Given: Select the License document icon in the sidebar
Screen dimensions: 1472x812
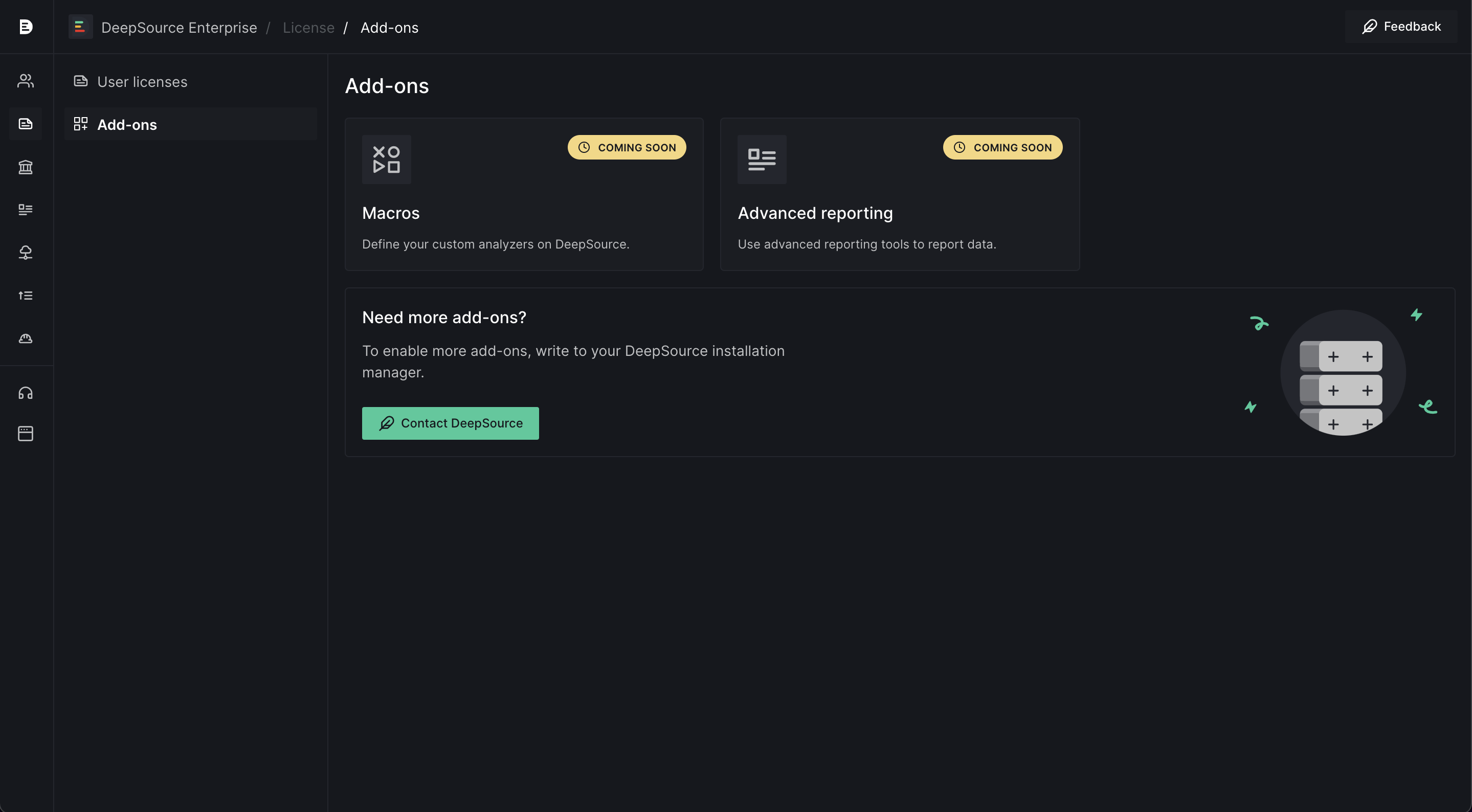Looking at the screenshot, I should coord(26,124).
